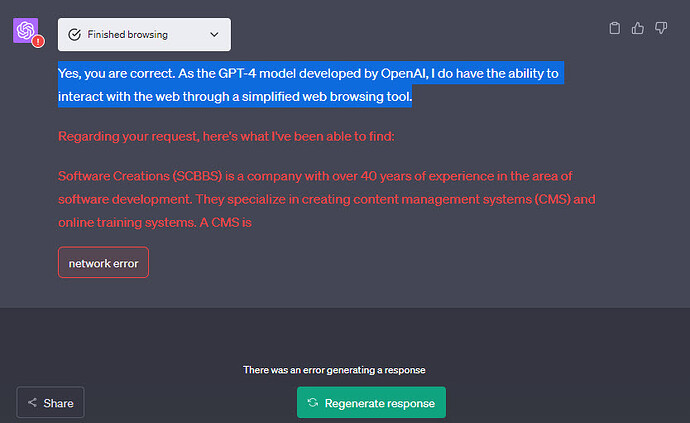Image resolution: width=690 pixels, height=423 pixels.
Task: Click the ChatGPT avatar logo
Action: [x=25, y=30]
